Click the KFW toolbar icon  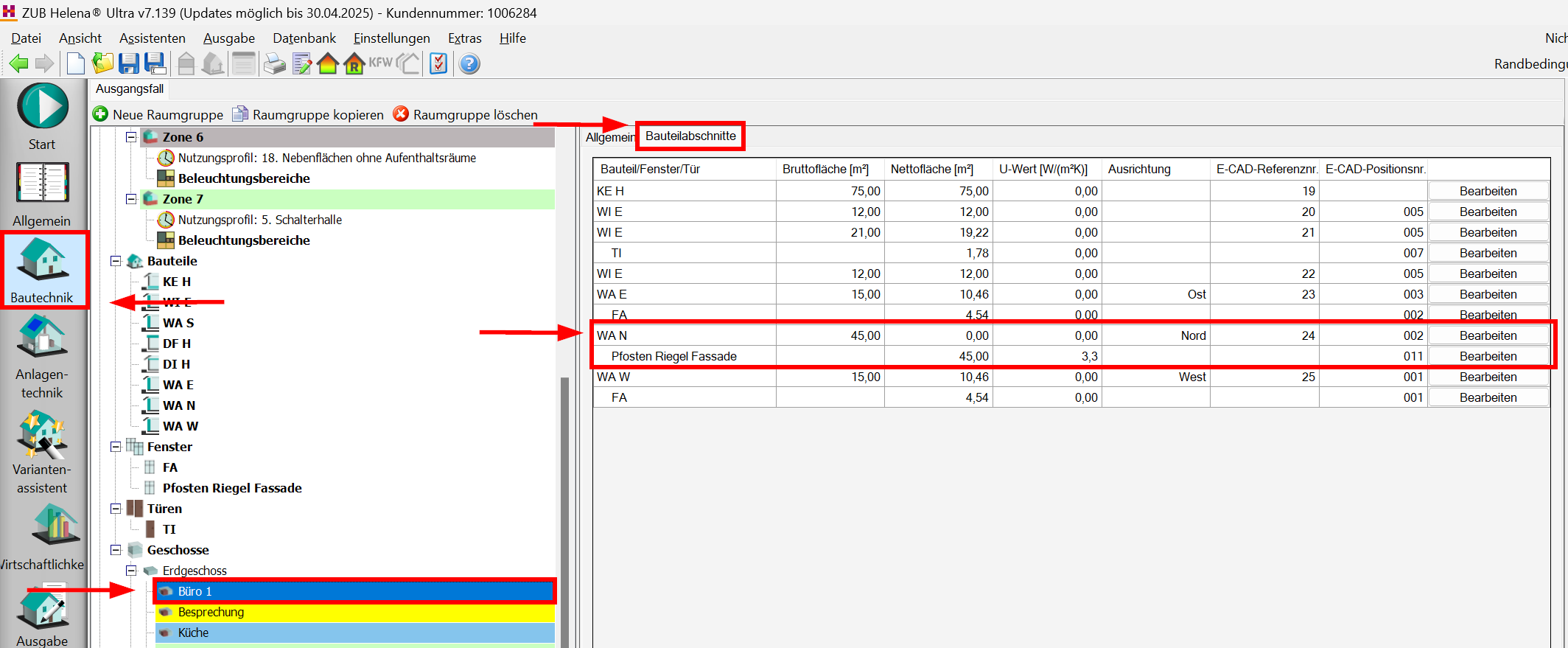click(381, 63)
